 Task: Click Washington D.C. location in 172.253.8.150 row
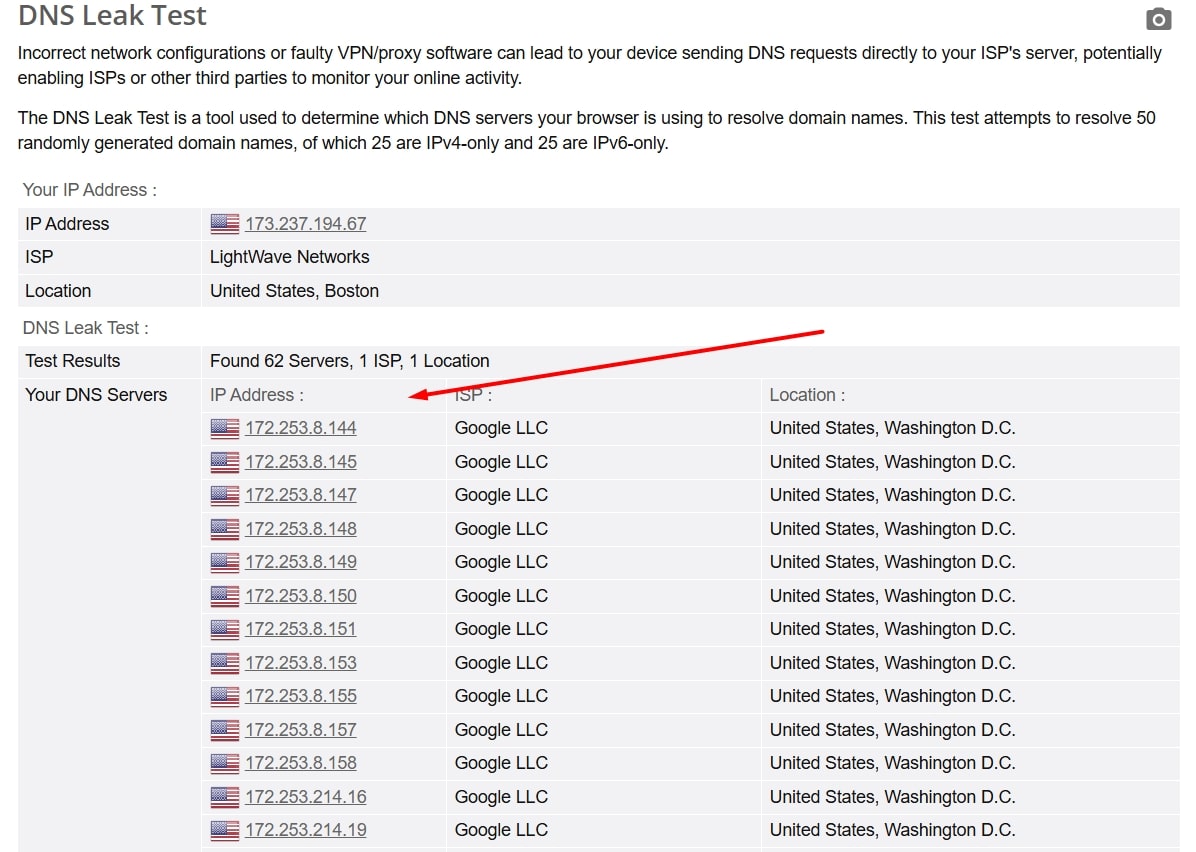(x=892, y=596)
